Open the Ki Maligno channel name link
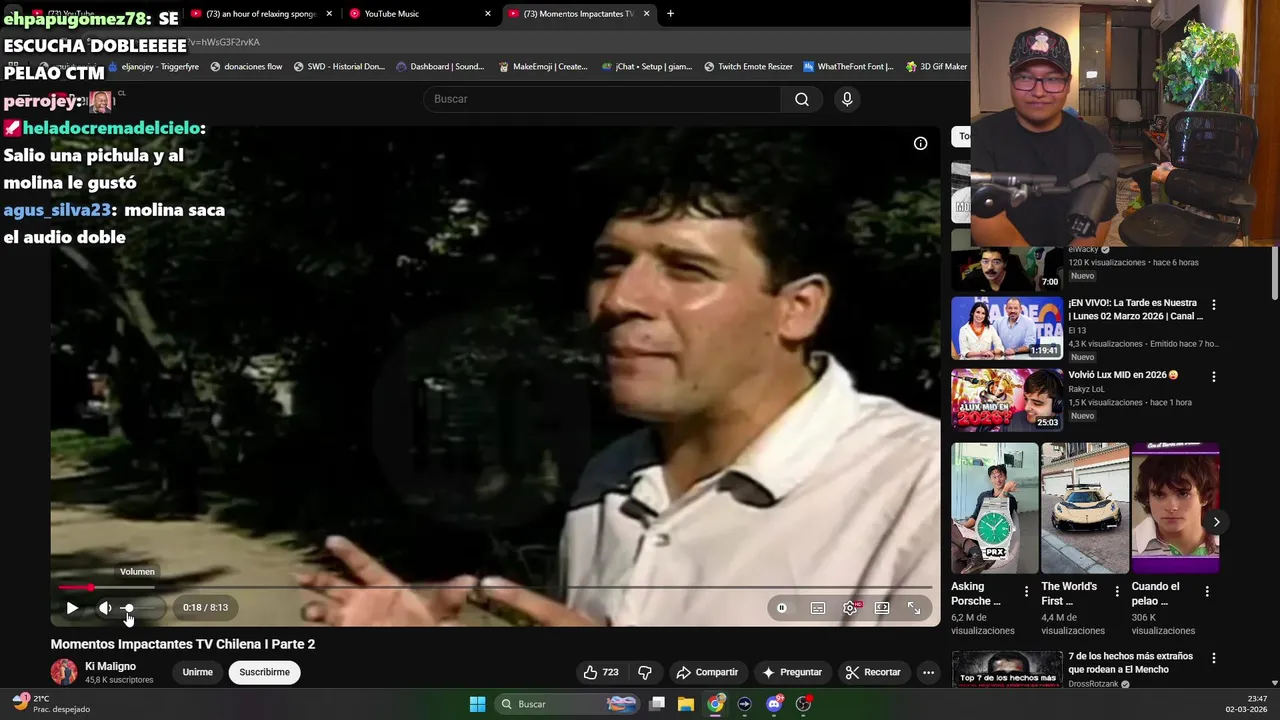 click(x=110, y=666)
